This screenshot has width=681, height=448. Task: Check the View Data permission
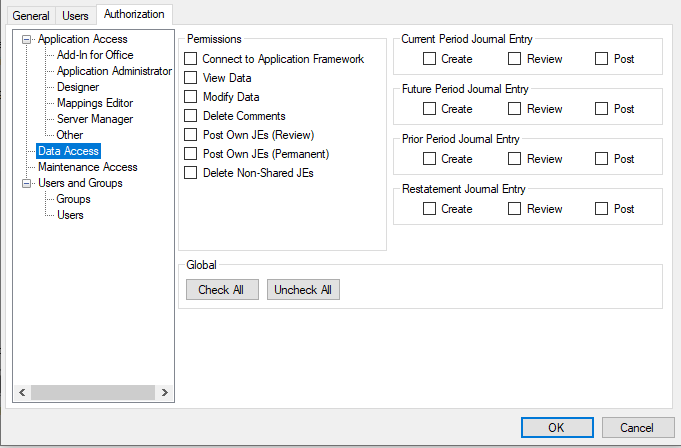point(191,78)
